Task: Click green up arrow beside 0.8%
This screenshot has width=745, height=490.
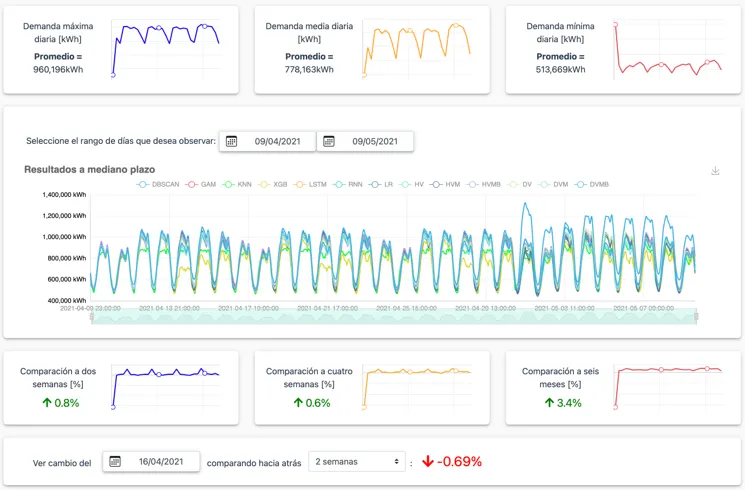Action: coord(46,403)
